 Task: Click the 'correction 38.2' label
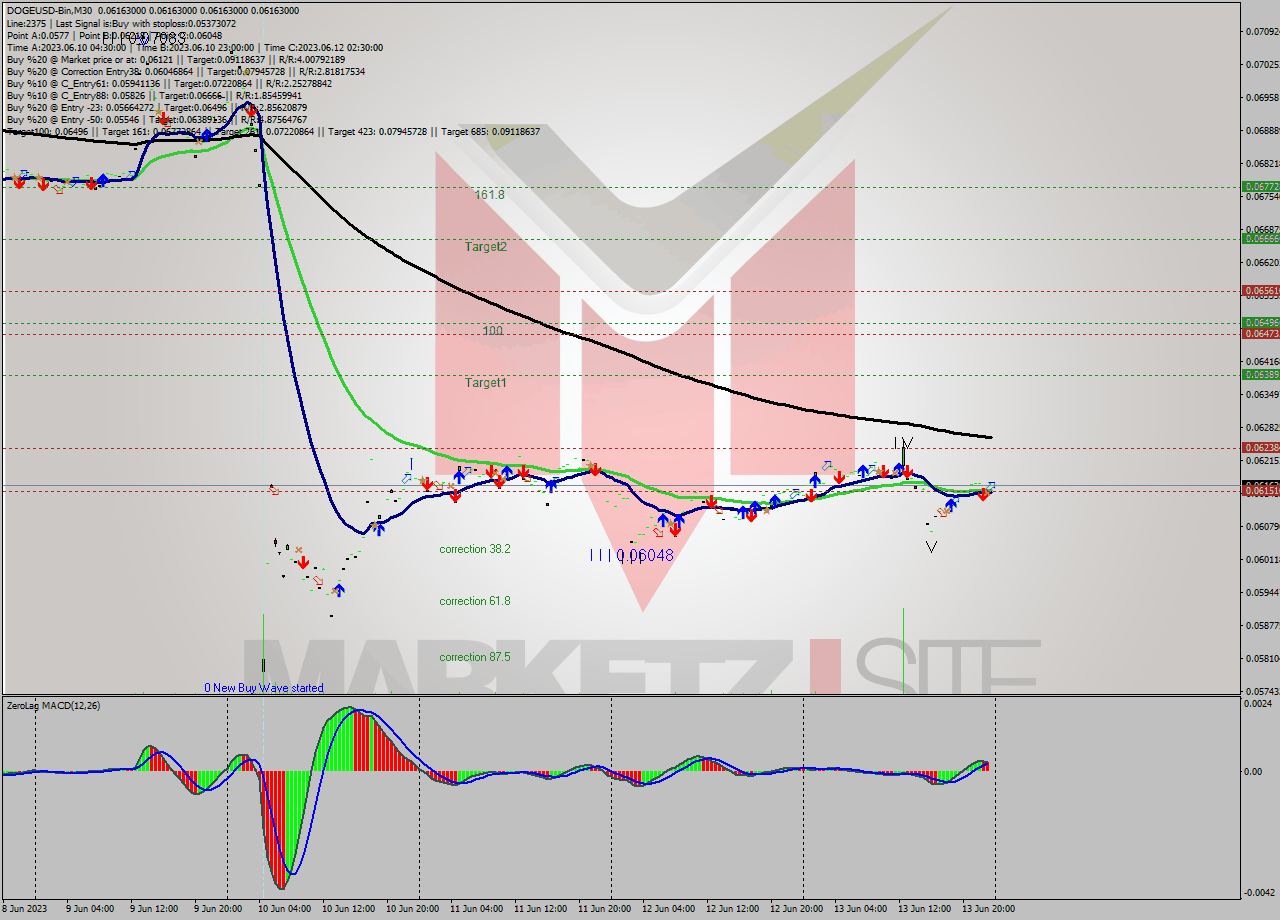click(x=475, y=549)
